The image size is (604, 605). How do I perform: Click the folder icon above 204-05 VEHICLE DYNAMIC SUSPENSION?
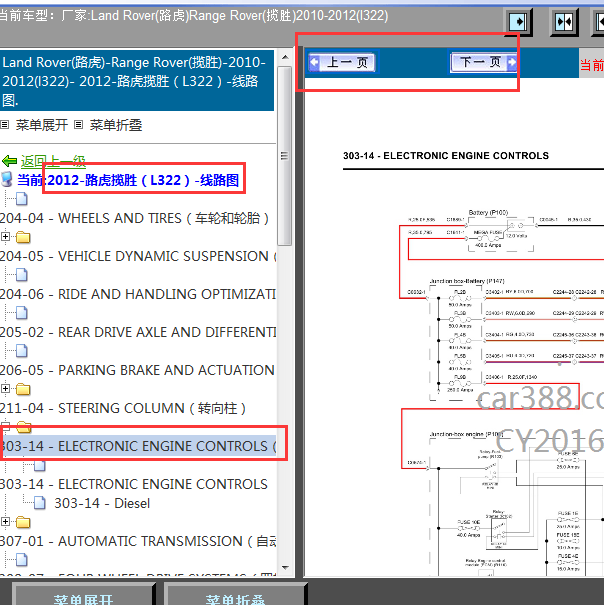point(23,237)
